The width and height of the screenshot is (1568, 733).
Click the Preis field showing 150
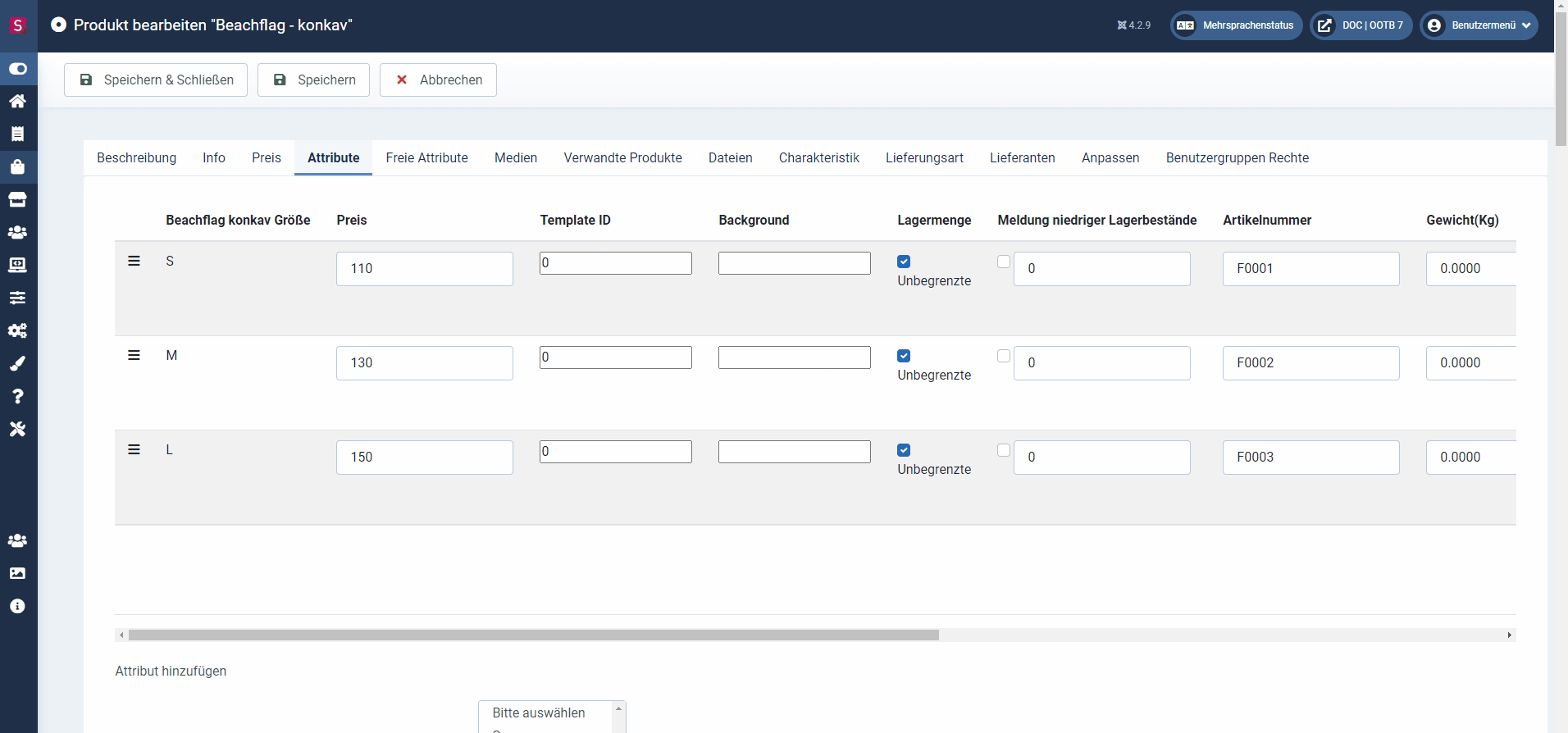(425, 458)
